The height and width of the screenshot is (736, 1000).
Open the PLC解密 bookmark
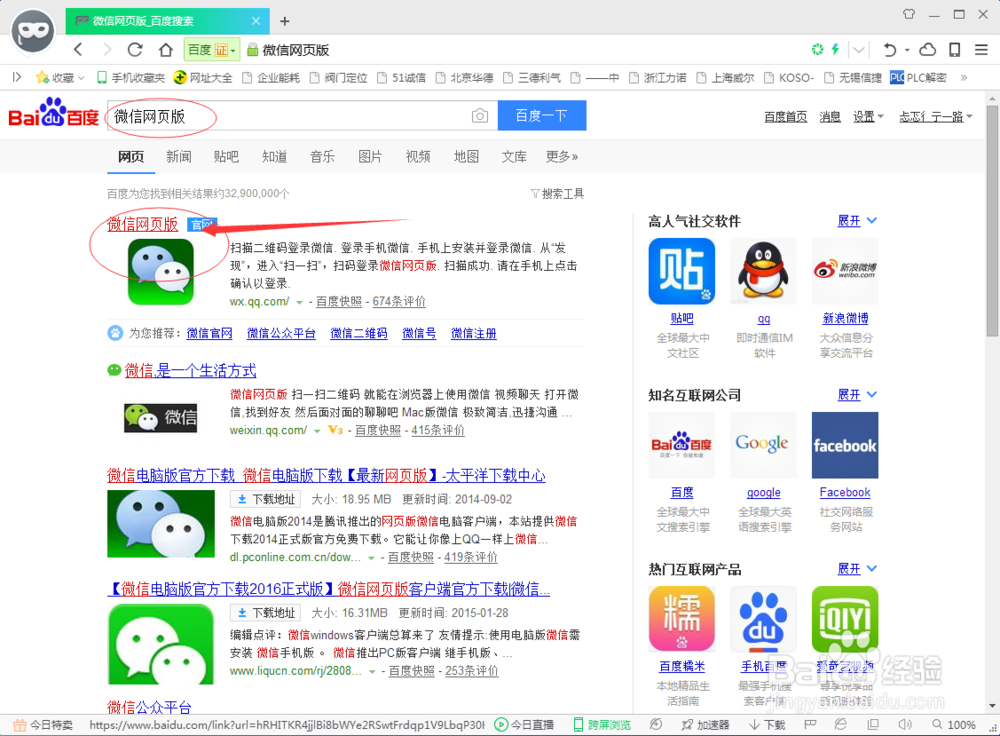click(x=918, y=78)
